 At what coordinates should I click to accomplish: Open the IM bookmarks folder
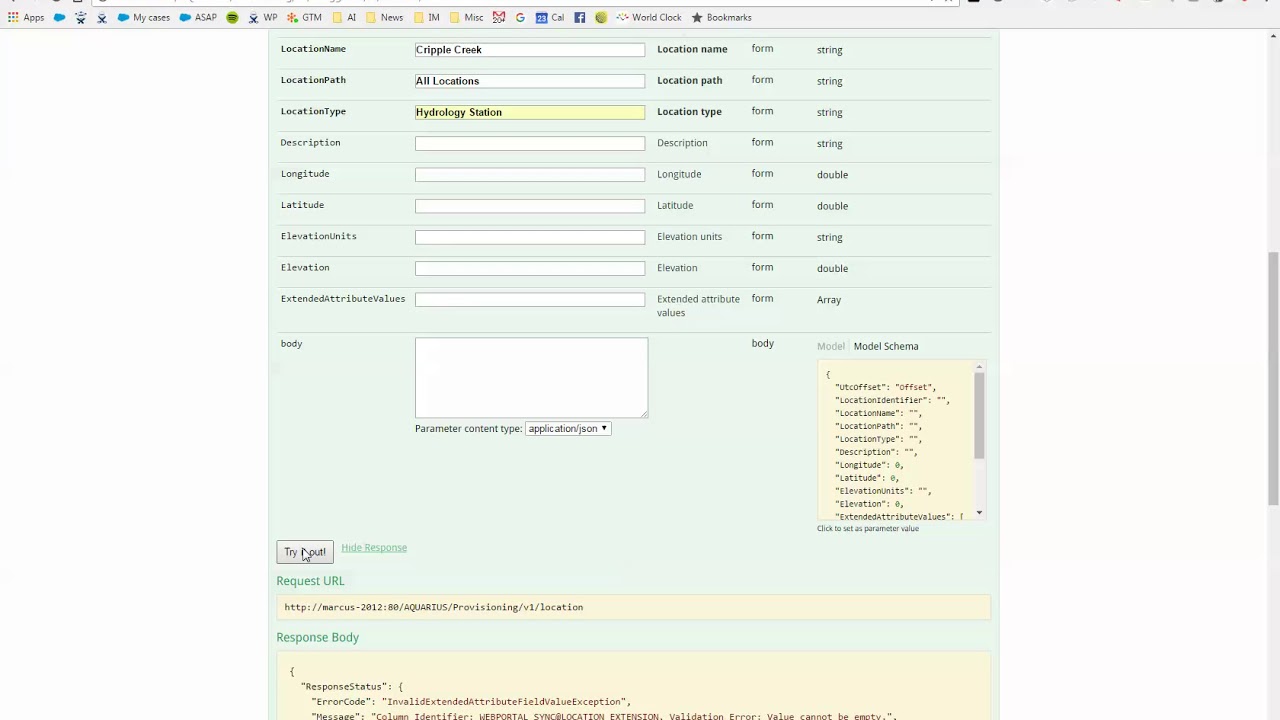point(426,17)
